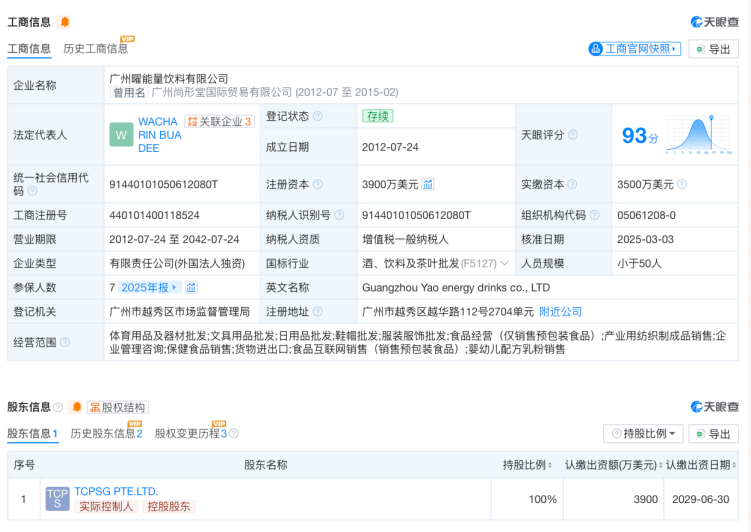This screenshot has width=751, height=532.
Task: Click help icon beside 注册地址
Action: 318,312
